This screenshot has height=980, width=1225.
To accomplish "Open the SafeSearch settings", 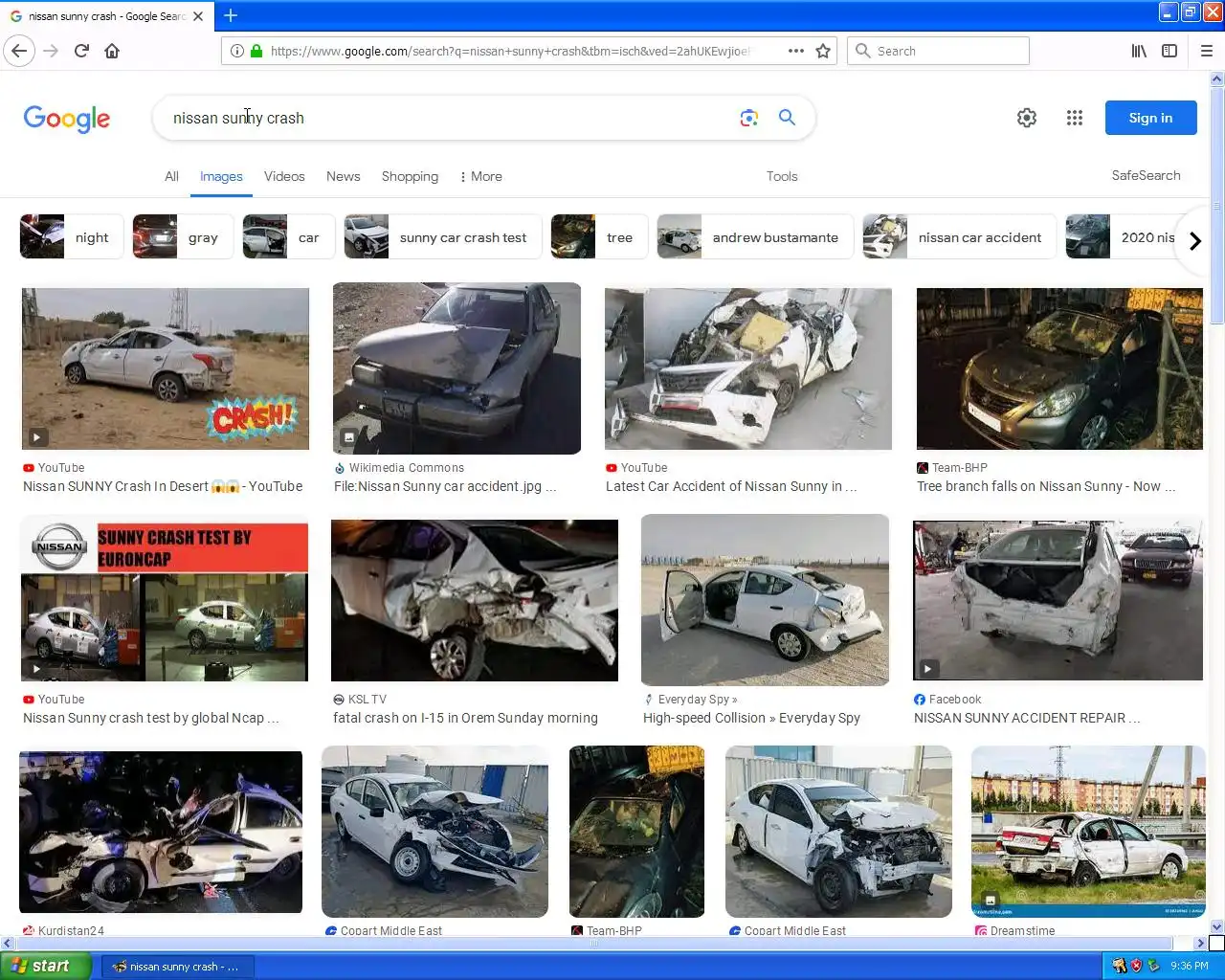I will point(1146,175).
